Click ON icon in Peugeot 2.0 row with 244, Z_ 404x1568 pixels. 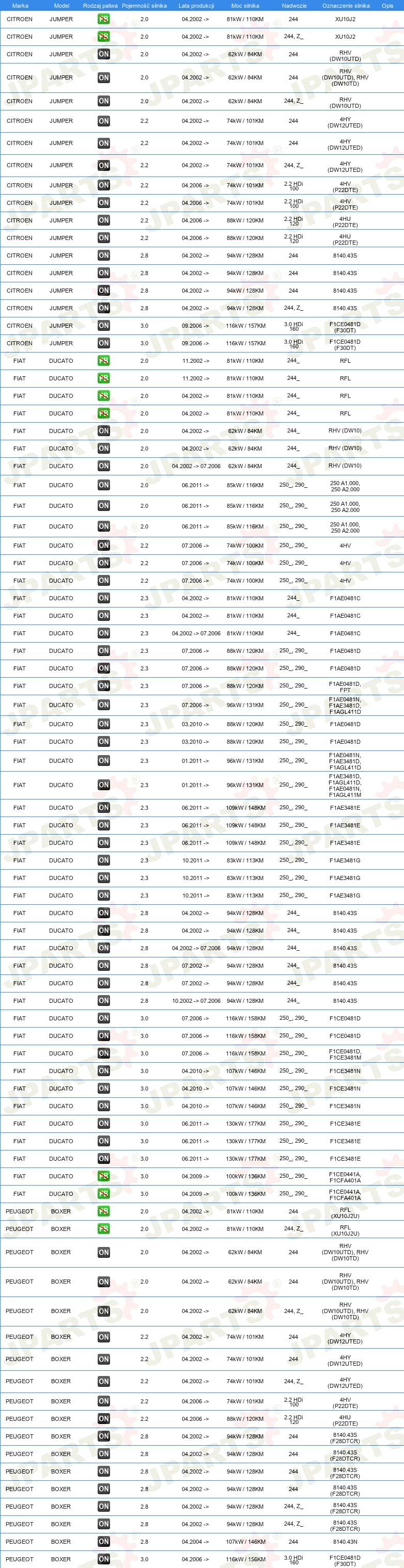tap(104, 1311)
